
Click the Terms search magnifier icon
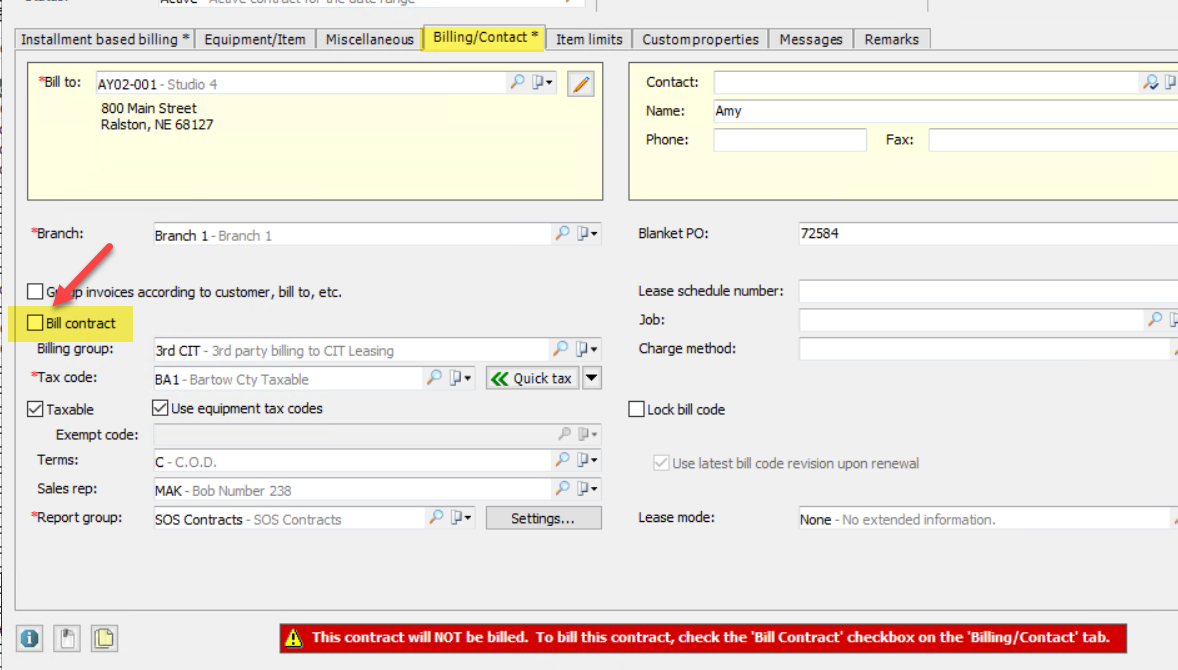562,459
